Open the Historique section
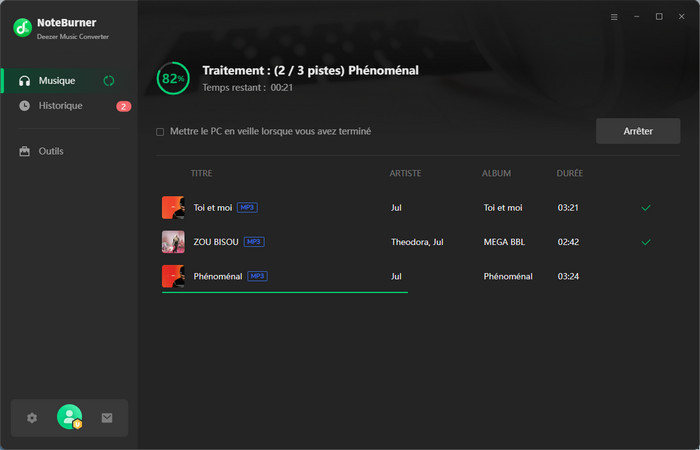 point(69,106)
